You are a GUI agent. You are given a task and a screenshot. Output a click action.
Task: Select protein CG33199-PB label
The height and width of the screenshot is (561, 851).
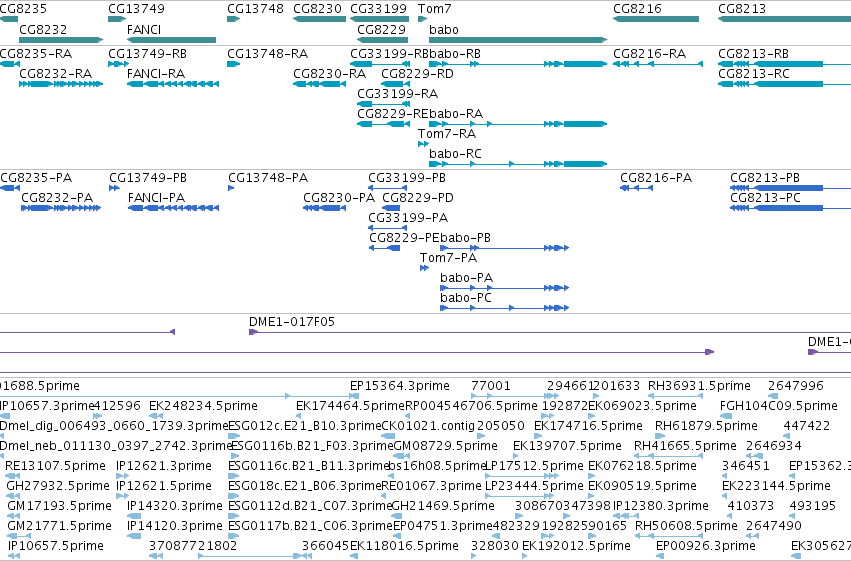pyautogui.click(x=407, y=177)
